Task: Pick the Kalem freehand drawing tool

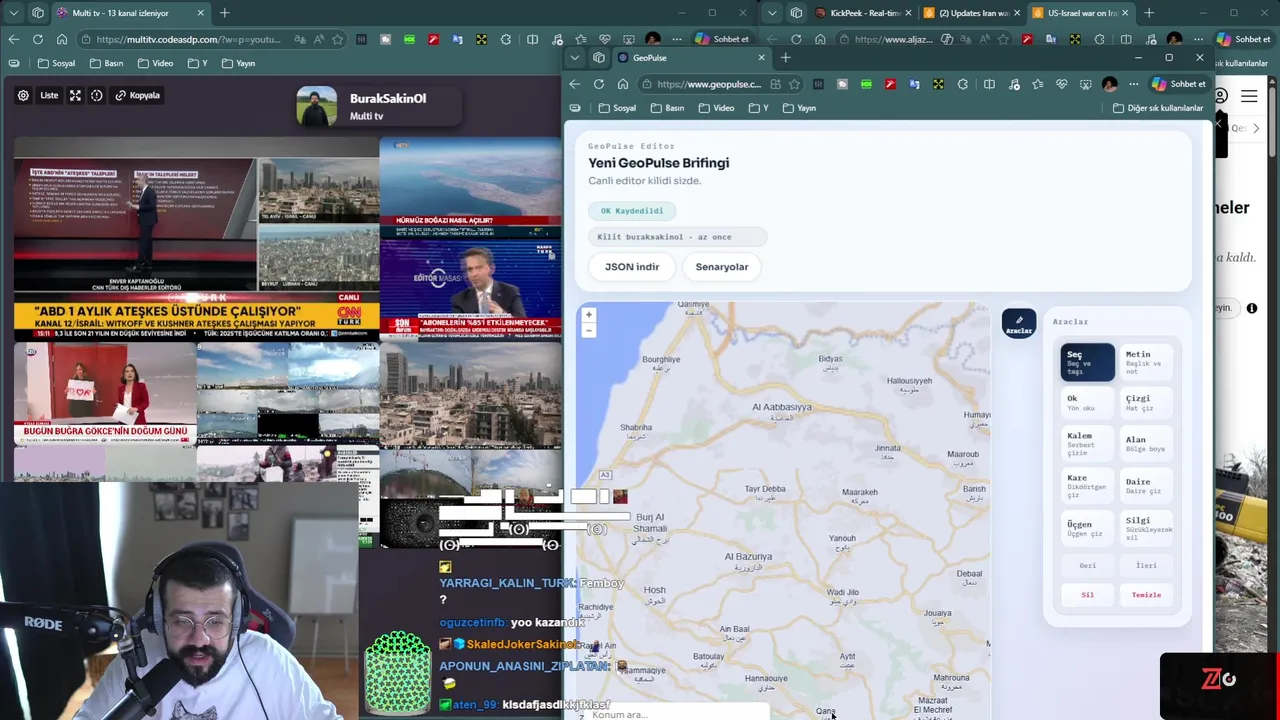Action: coord(1087,444)
